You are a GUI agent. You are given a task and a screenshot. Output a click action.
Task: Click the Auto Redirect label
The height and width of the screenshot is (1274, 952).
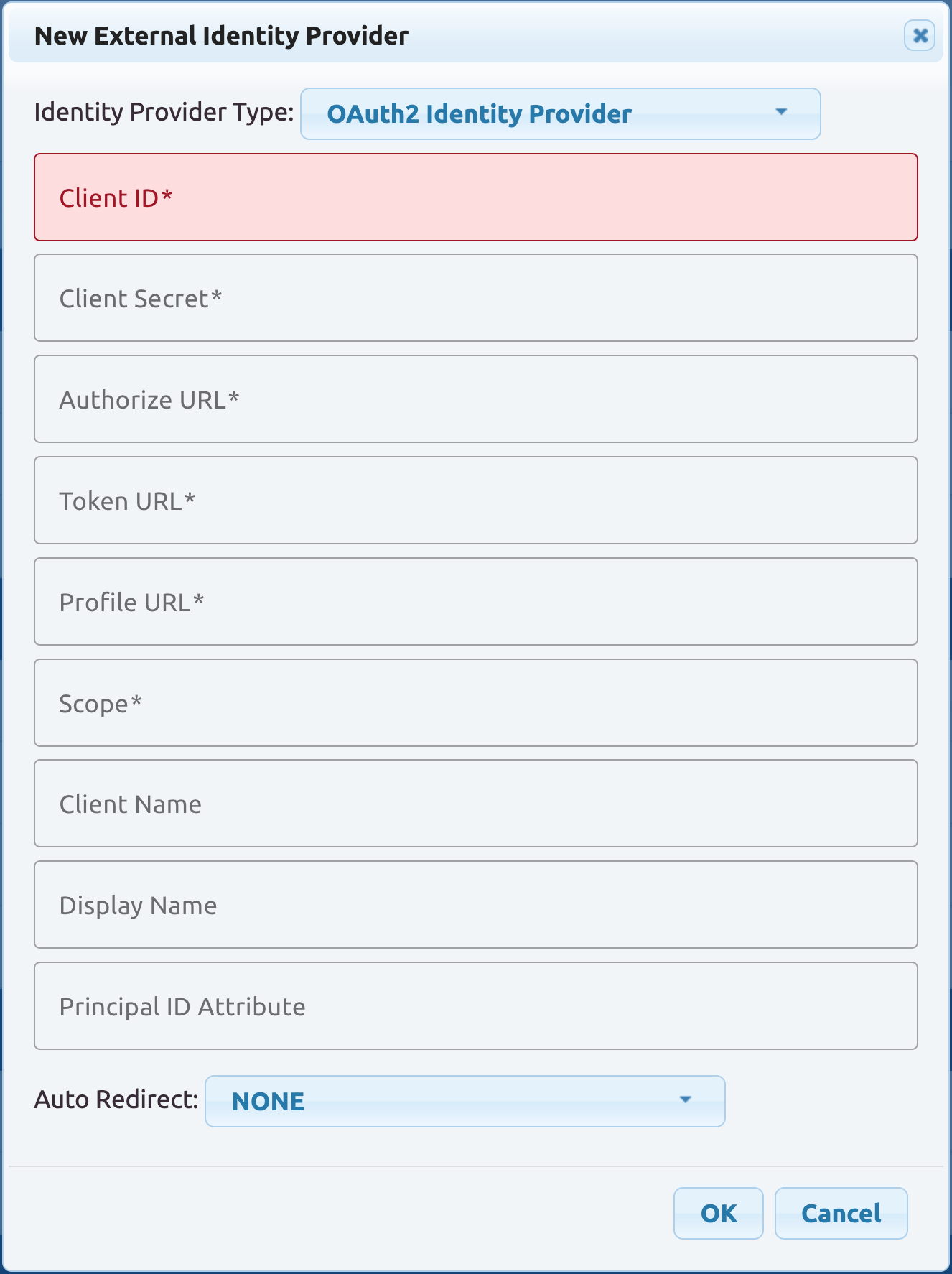click(116, 1099)
